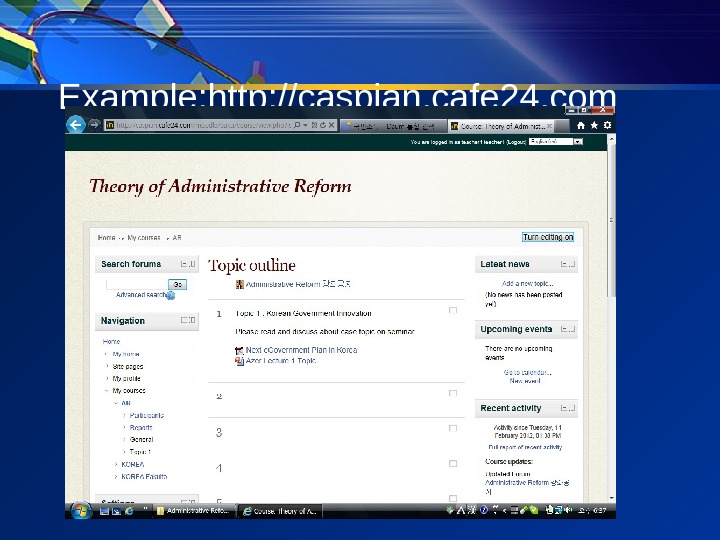Dock Navigation block icon
Image resolution: width=720 pixels, height=540 pixels.
point(192,320)
